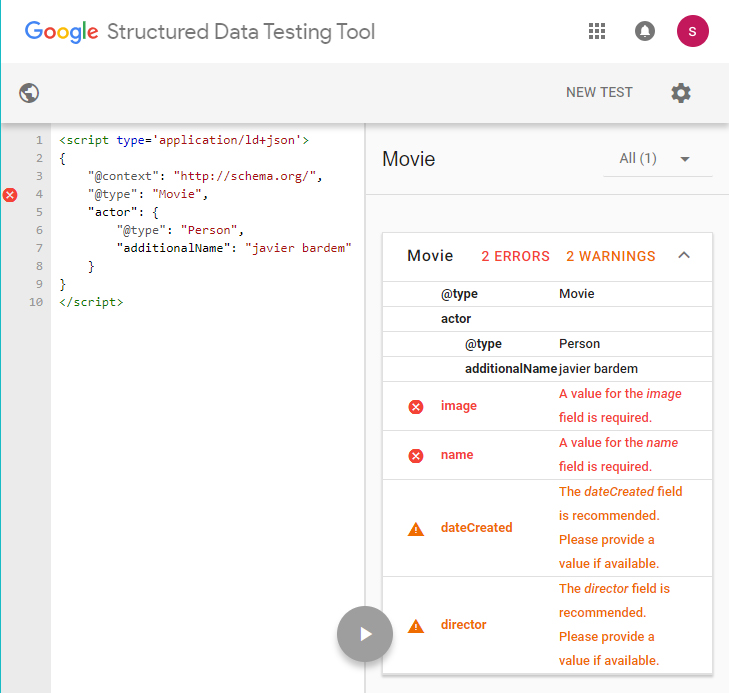
Task: Click the Google Structured Data Testing Tool logo
Action: tap(200, 31)
